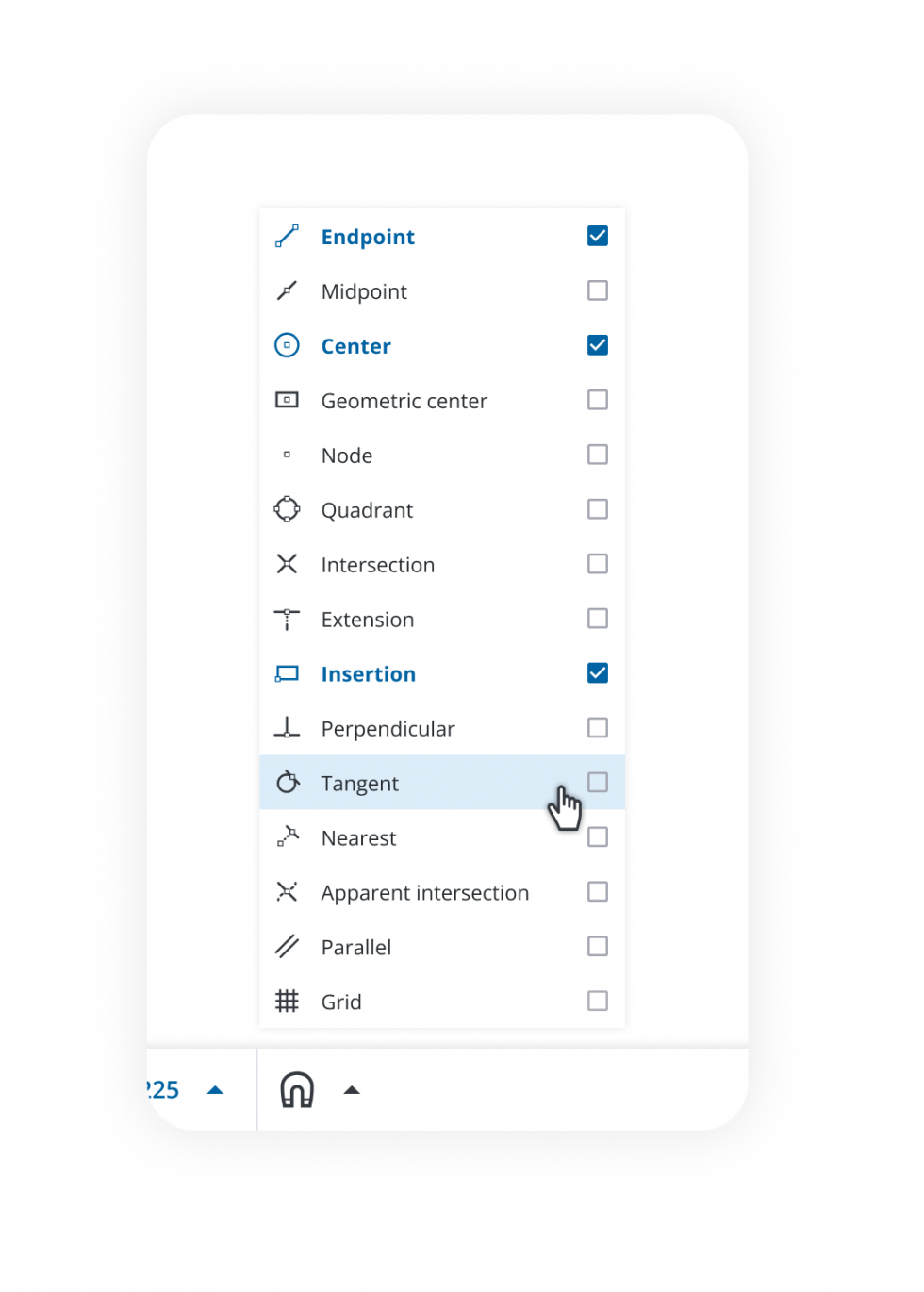924x1292 pixels.
Task: Click the magnet object snap icon
Action: coord(297,1090)
